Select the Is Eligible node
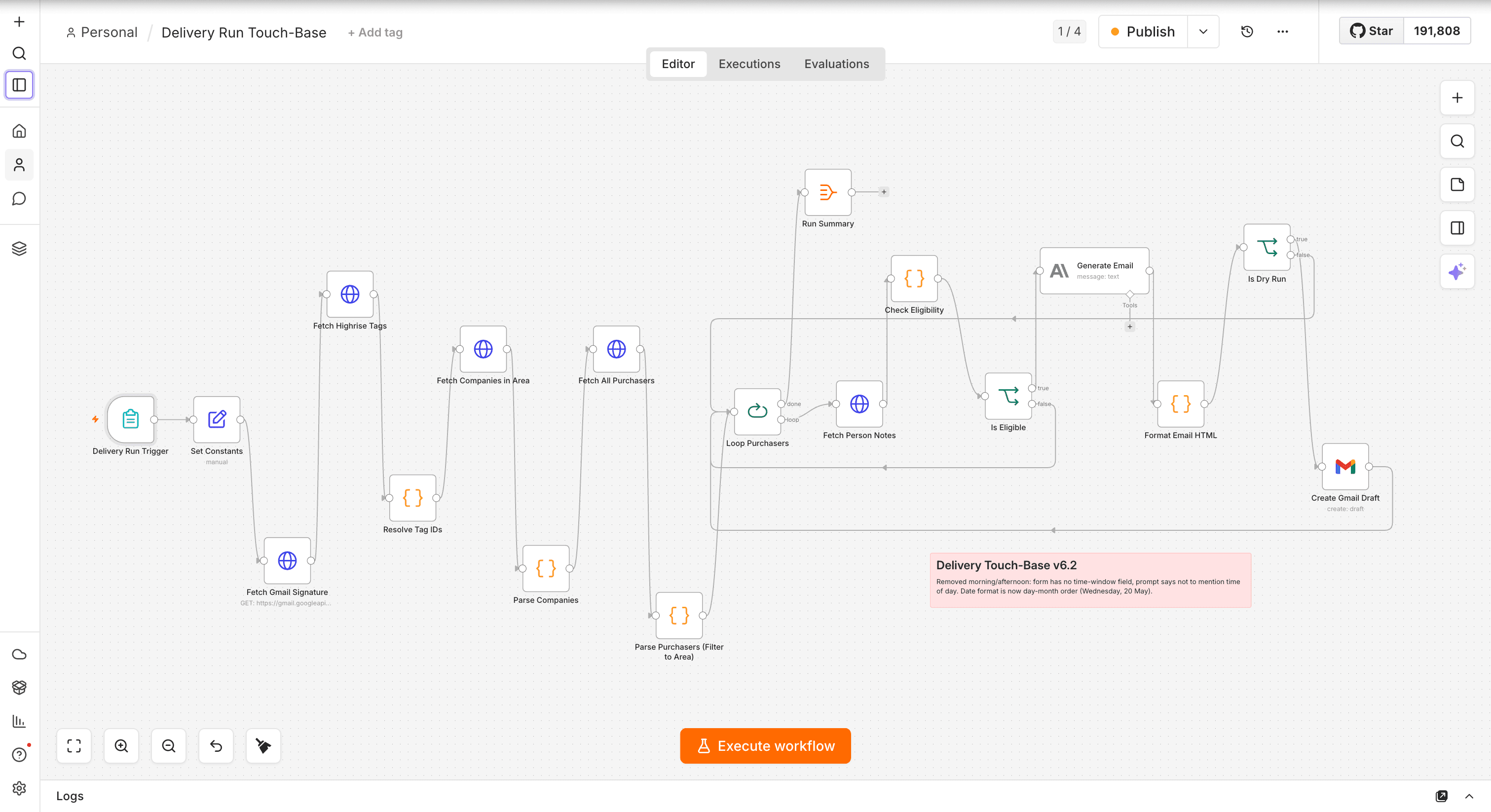Screen dimensions: 1491x812 pyautogui.click(x=1007, y=396)
